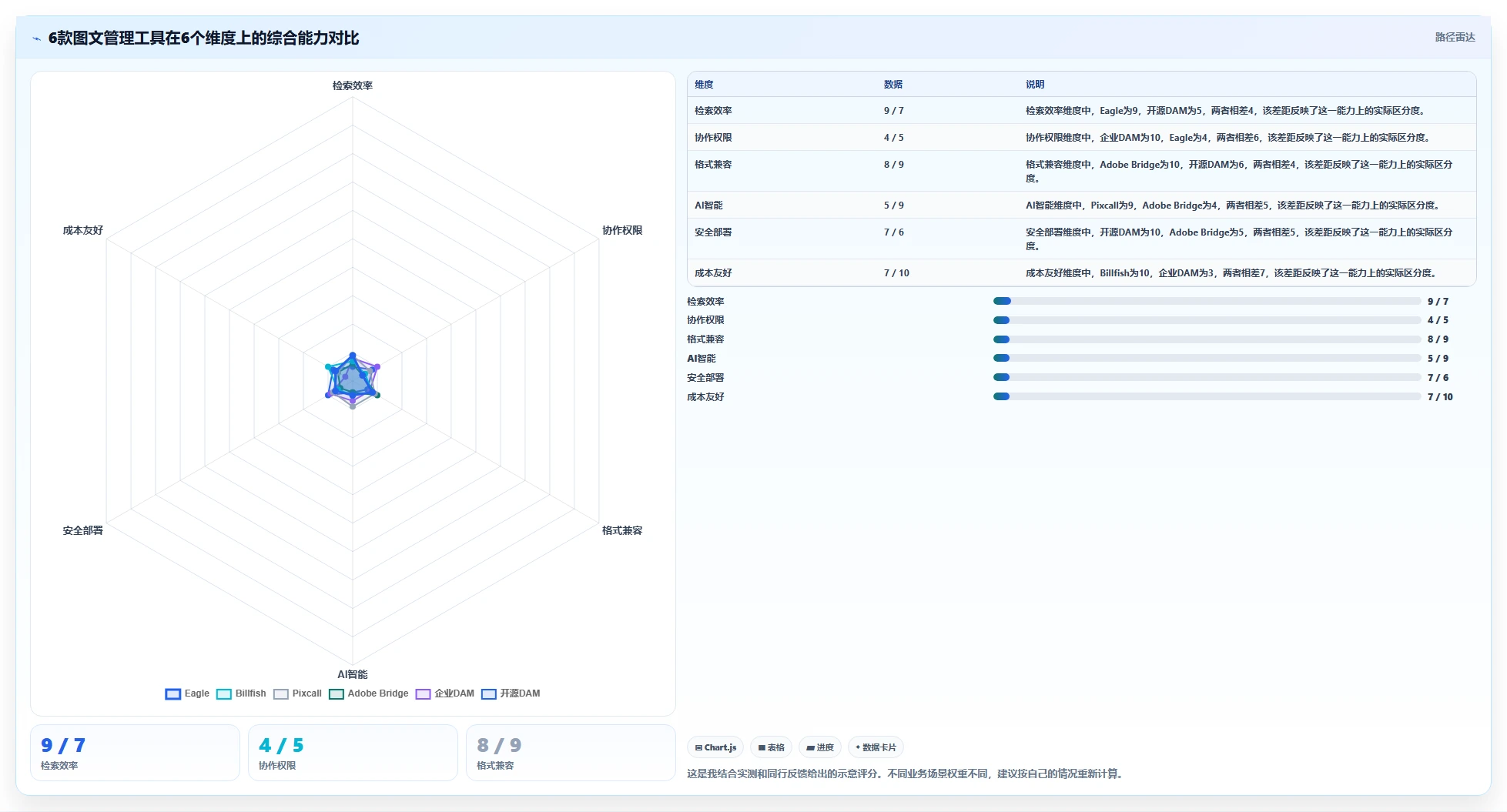Select the 协作权限 cell in the table
The image size is (1507, 812).
(713, 138)
